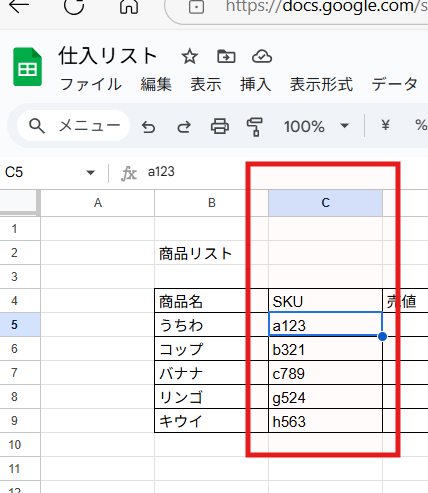The image size is (428, 493).
Task: Select row 5 header
Action: point(20,325)
